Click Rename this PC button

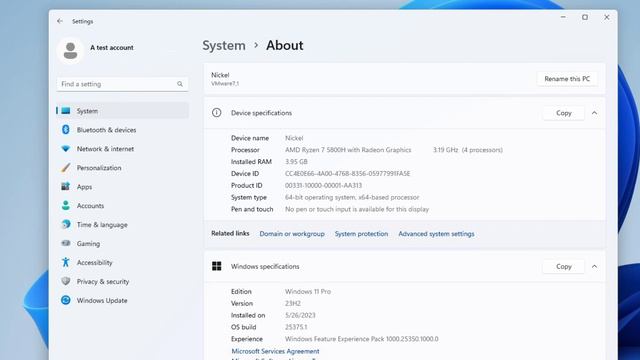coord(567,79)
